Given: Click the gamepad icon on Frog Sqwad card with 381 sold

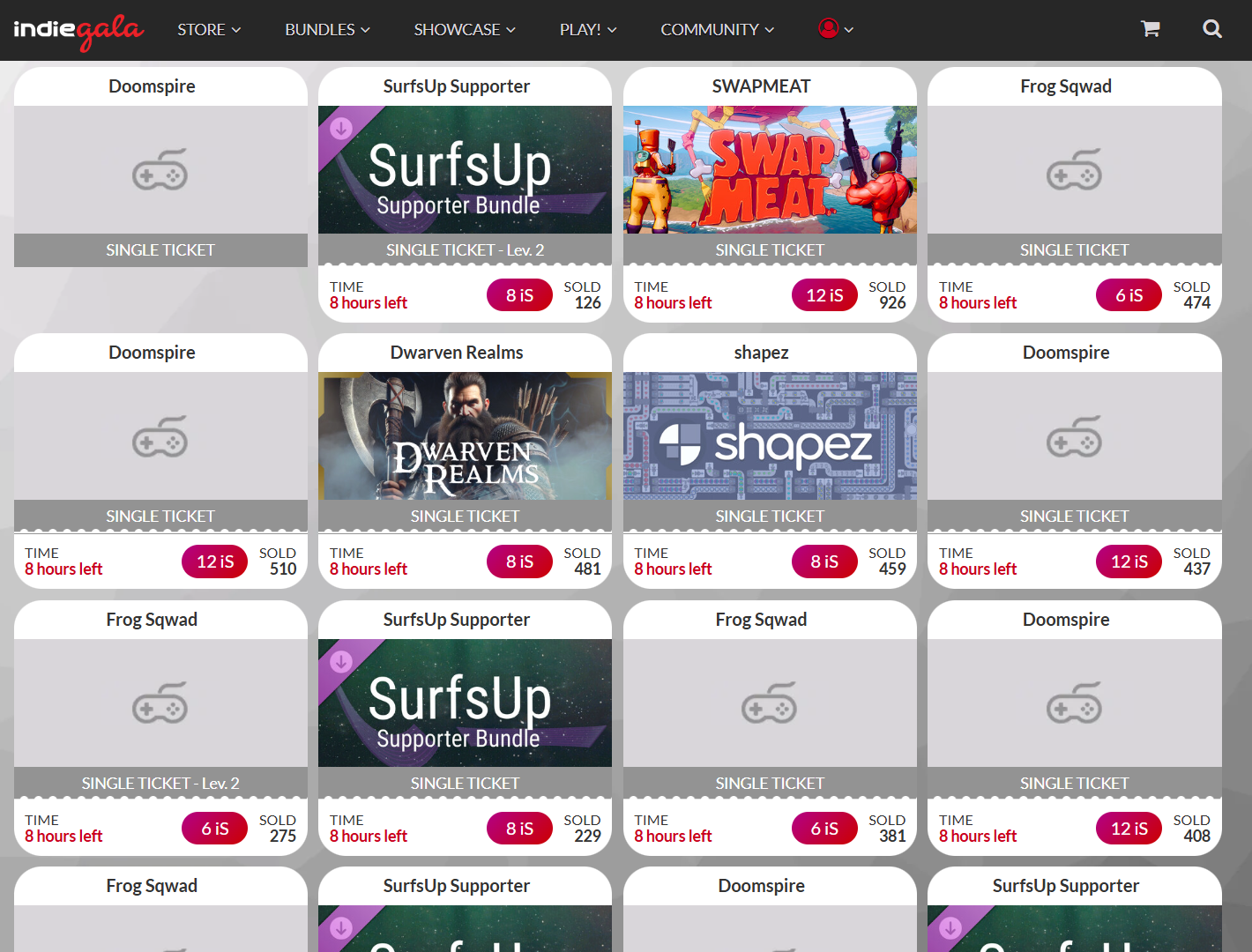Looking at the screenshot, I should (770, 703).
